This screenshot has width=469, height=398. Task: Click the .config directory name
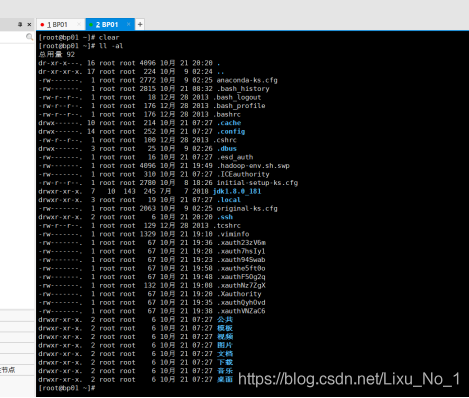[231, 131]
